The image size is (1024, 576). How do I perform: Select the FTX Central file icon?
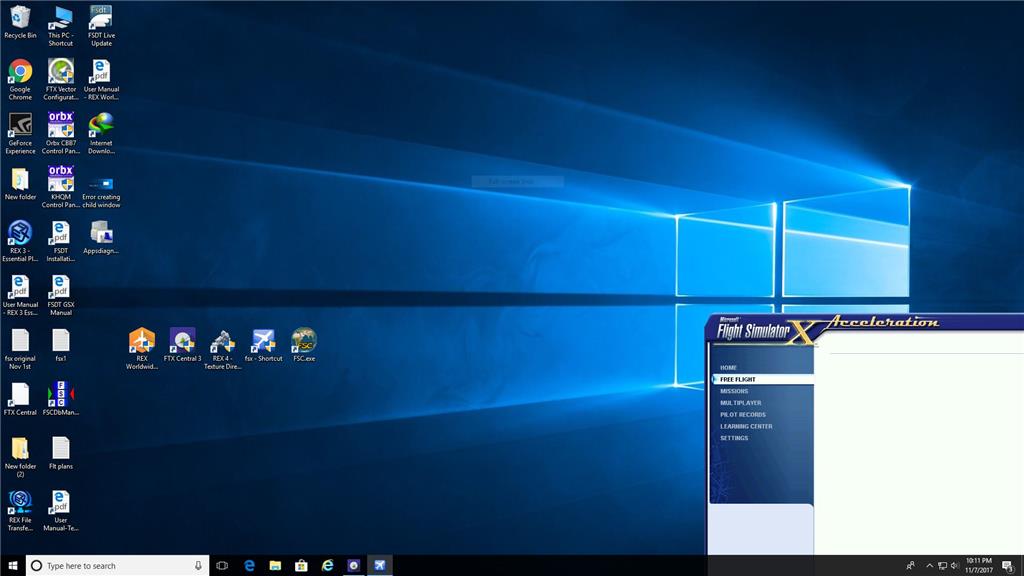[20, 399]
